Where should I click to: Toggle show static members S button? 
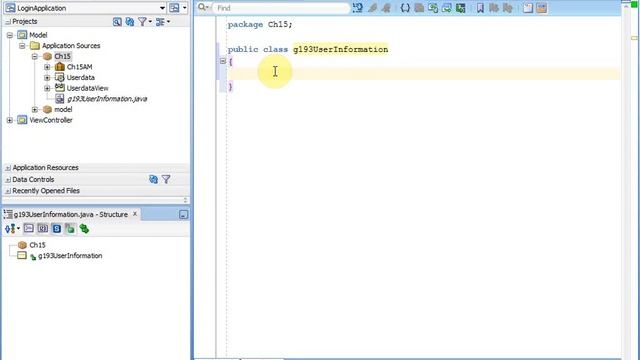click(x=56, y=229)
